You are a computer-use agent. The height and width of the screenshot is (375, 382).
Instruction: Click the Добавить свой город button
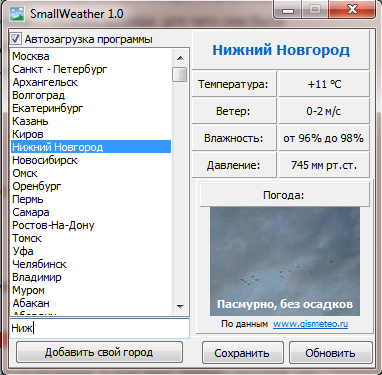[99, 352]
